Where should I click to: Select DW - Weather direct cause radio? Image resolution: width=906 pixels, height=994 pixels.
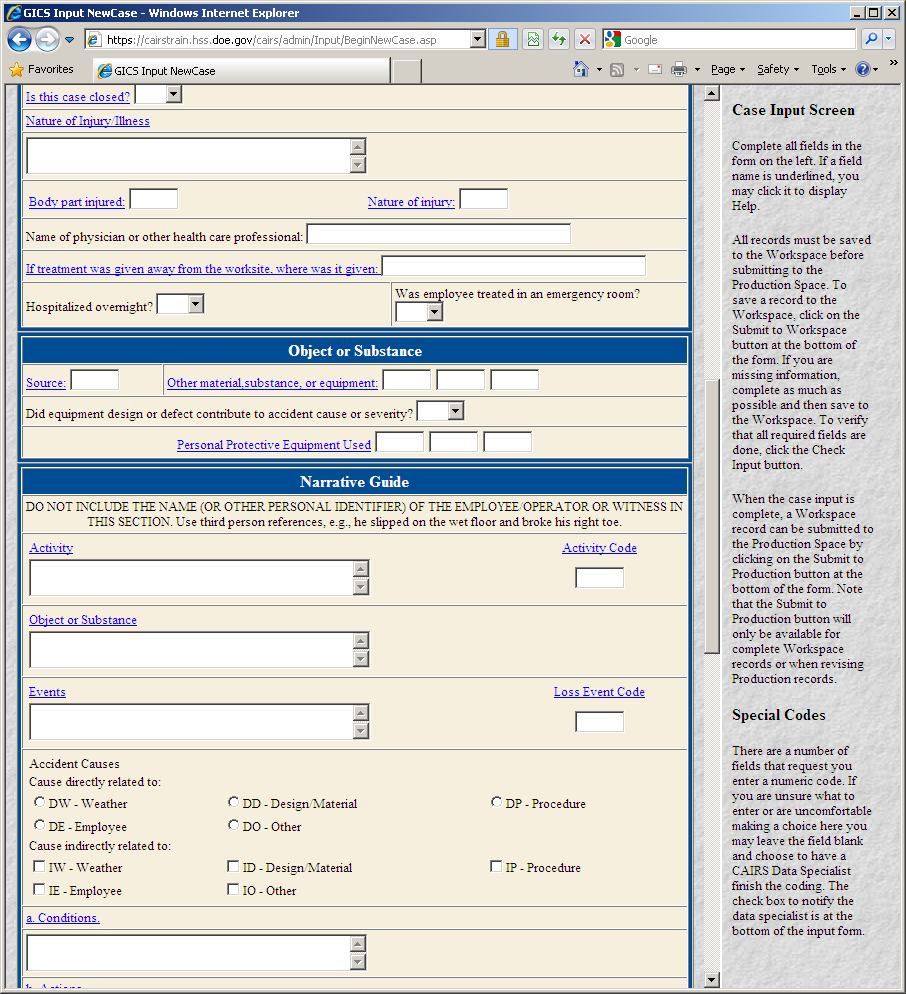pos(39,802)
